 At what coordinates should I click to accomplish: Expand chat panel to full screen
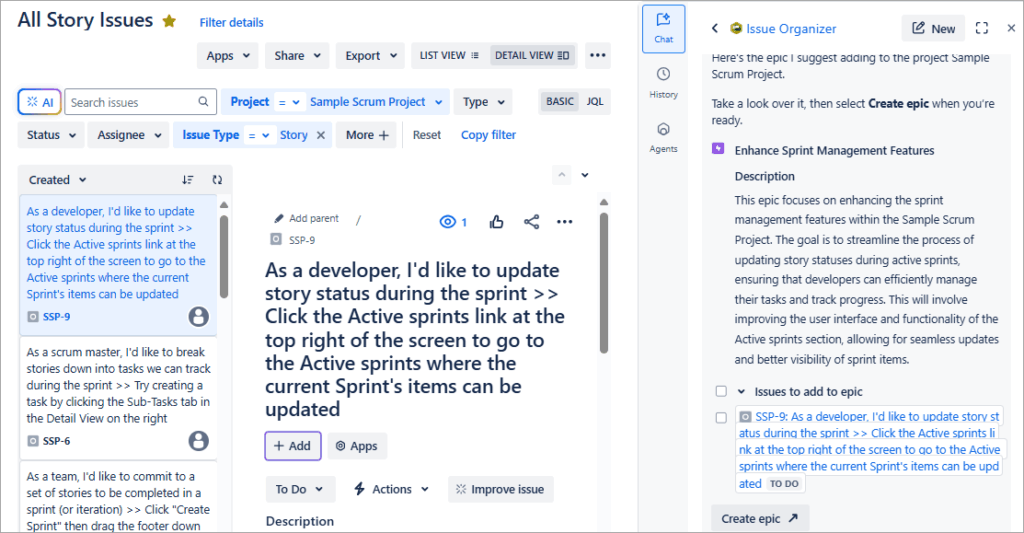981,29
